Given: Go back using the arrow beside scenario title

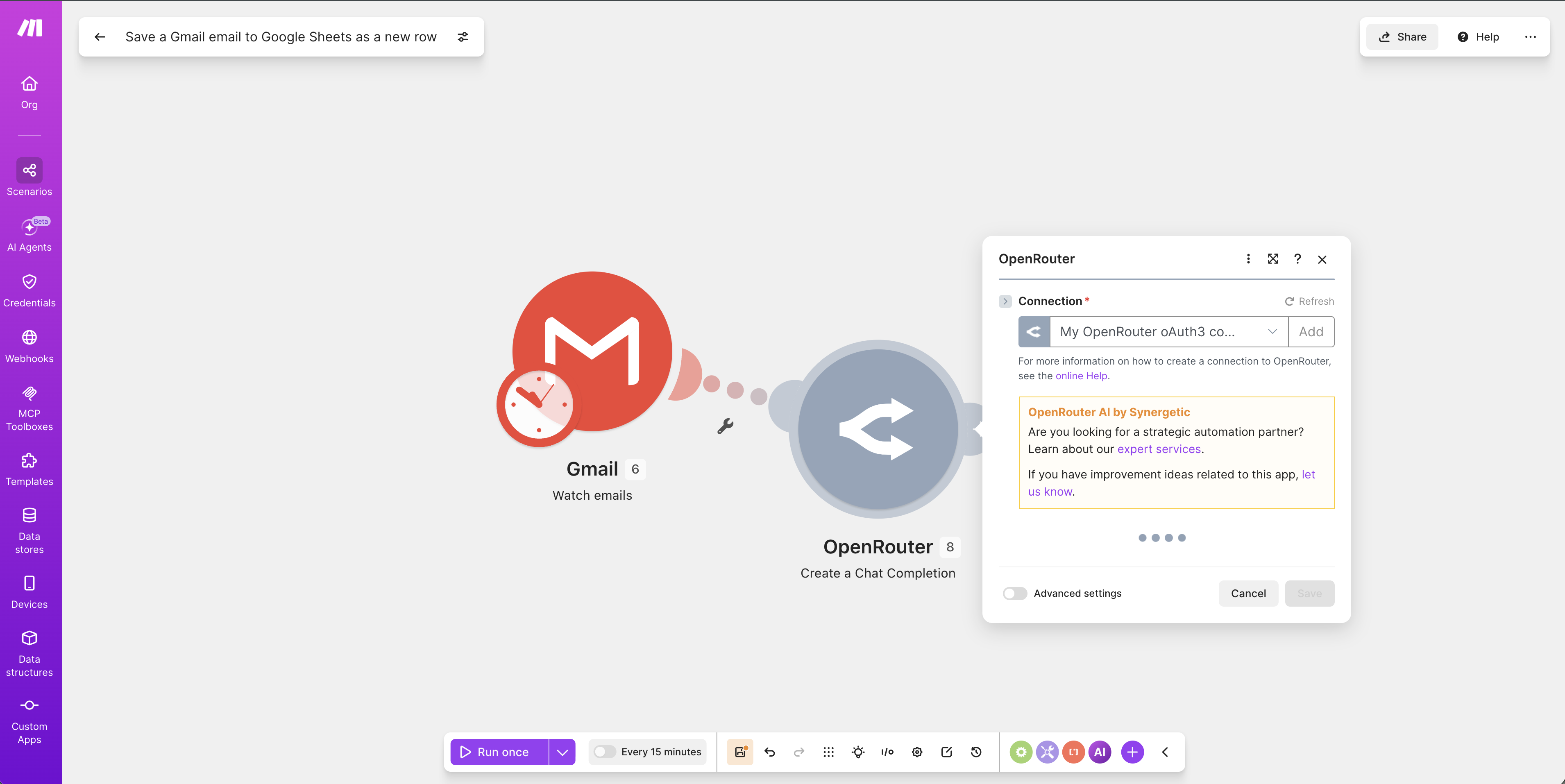Looking at the screenshot, I should click(x=100, y=37).
